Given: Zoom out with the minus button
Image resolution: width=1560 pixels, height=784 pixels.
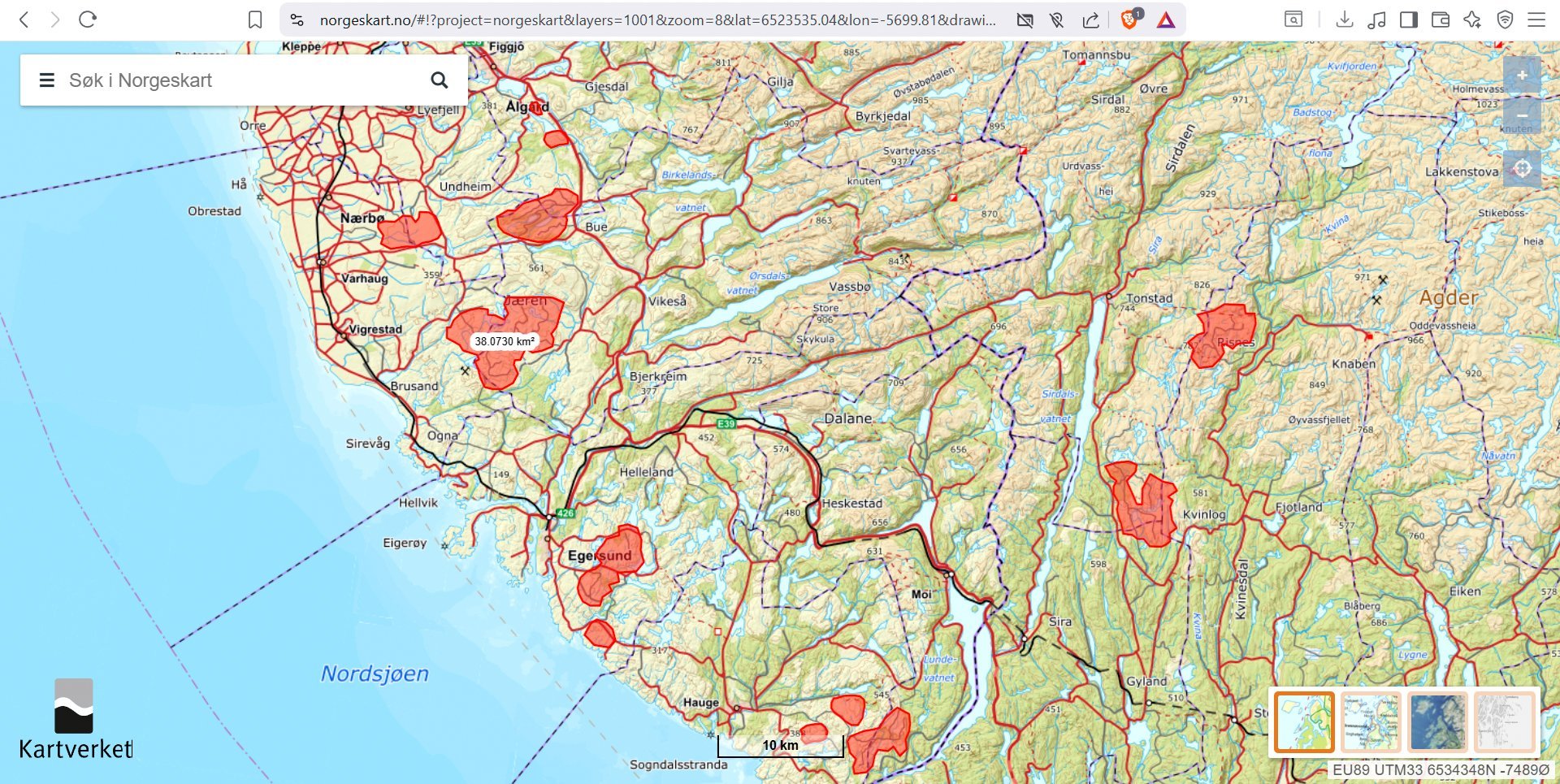Looking at the screenshot, I should pyautogui.click(x=1522, y=115).
